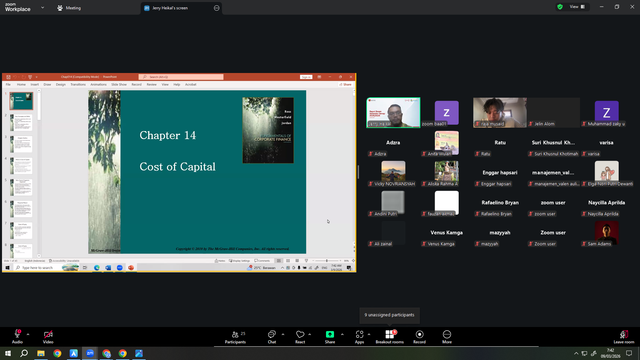Open the notifications center in system tray

(629, 353)
